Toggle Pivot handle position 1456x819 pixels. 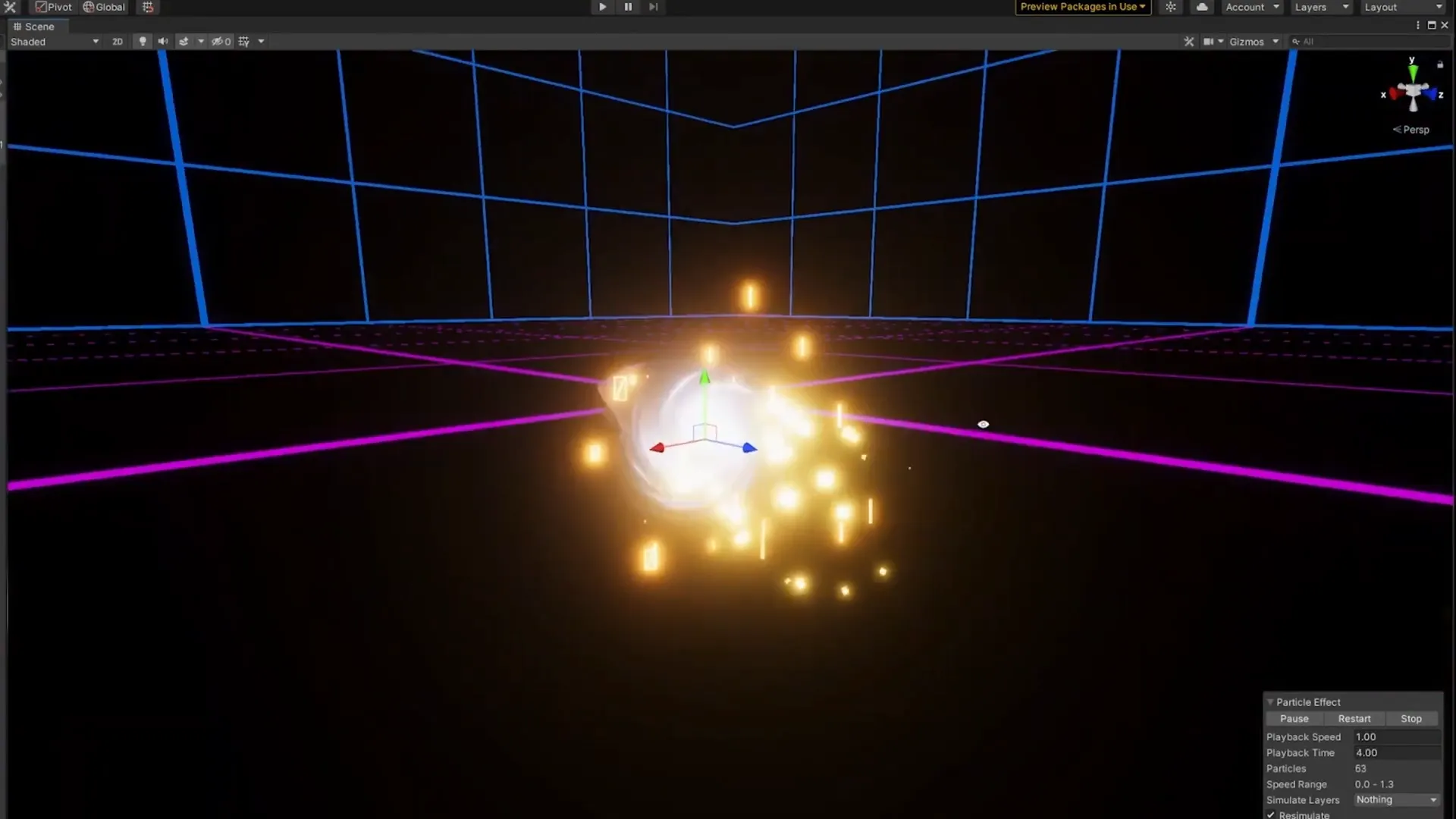pos(53,7)
